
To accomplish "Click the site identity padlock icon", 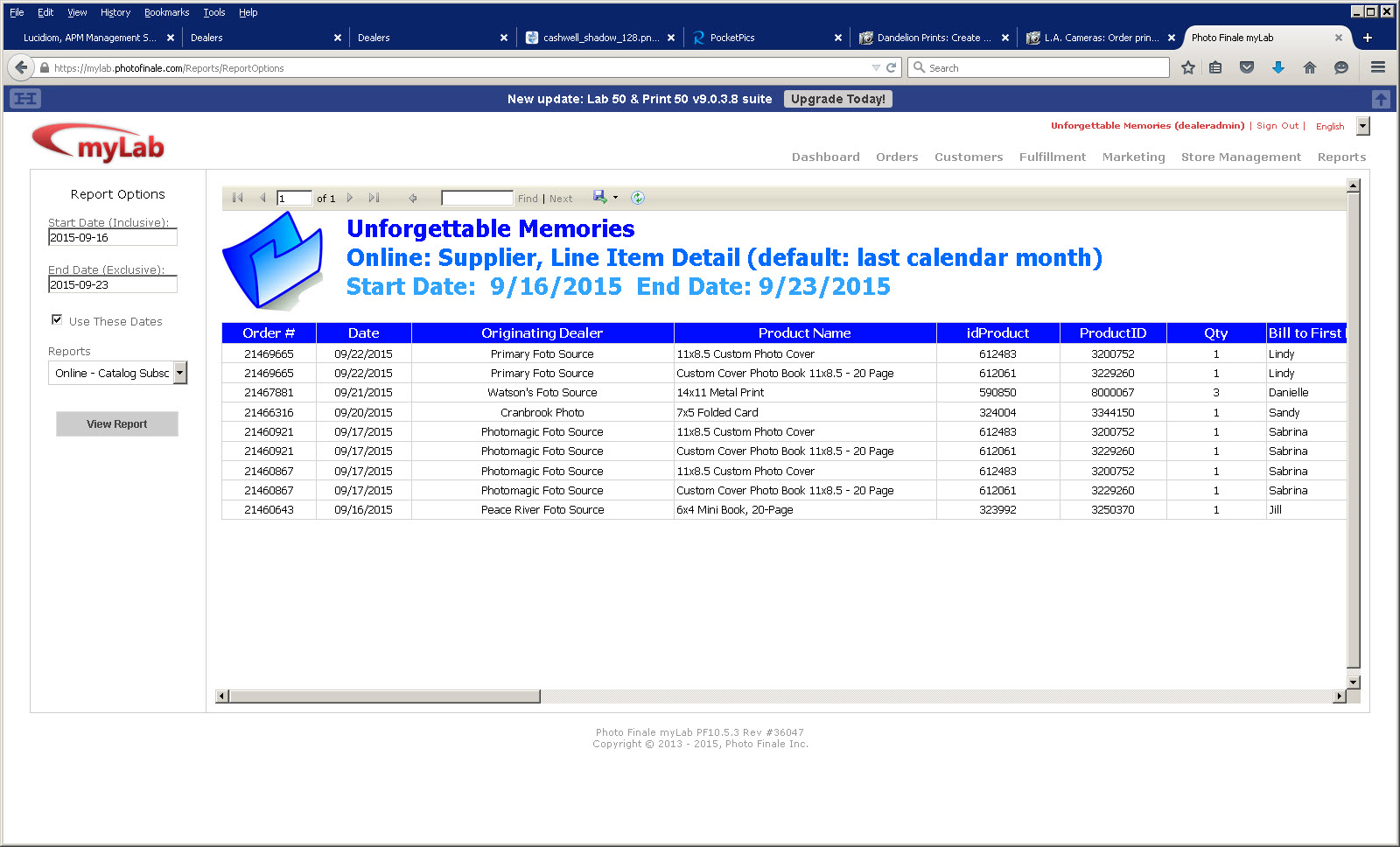I will tap(45, 67).
